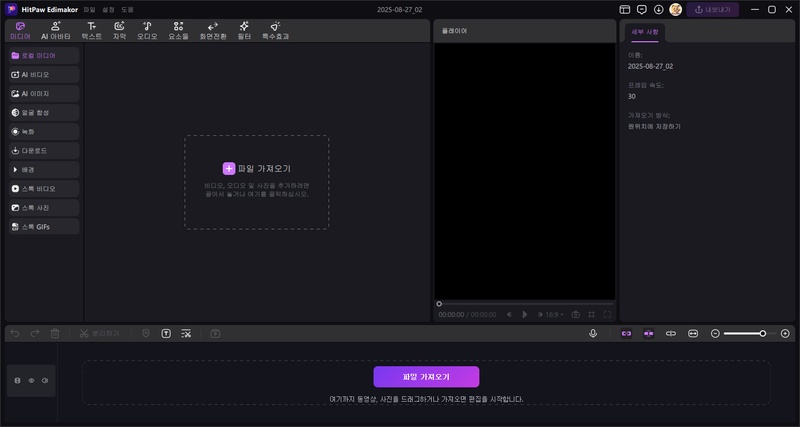Open 얼굴 합성 face swap
The width and height of the screenshot is (800, 427).
44,113
